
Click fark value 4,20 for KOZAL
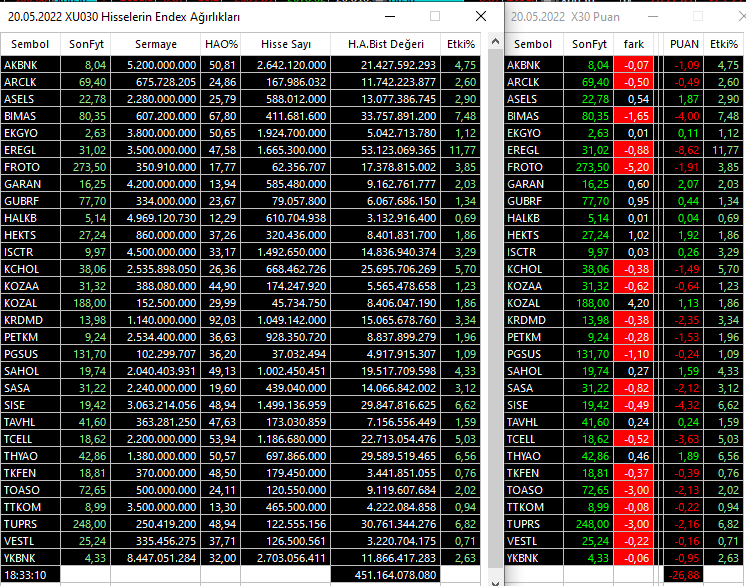(634, 303)
